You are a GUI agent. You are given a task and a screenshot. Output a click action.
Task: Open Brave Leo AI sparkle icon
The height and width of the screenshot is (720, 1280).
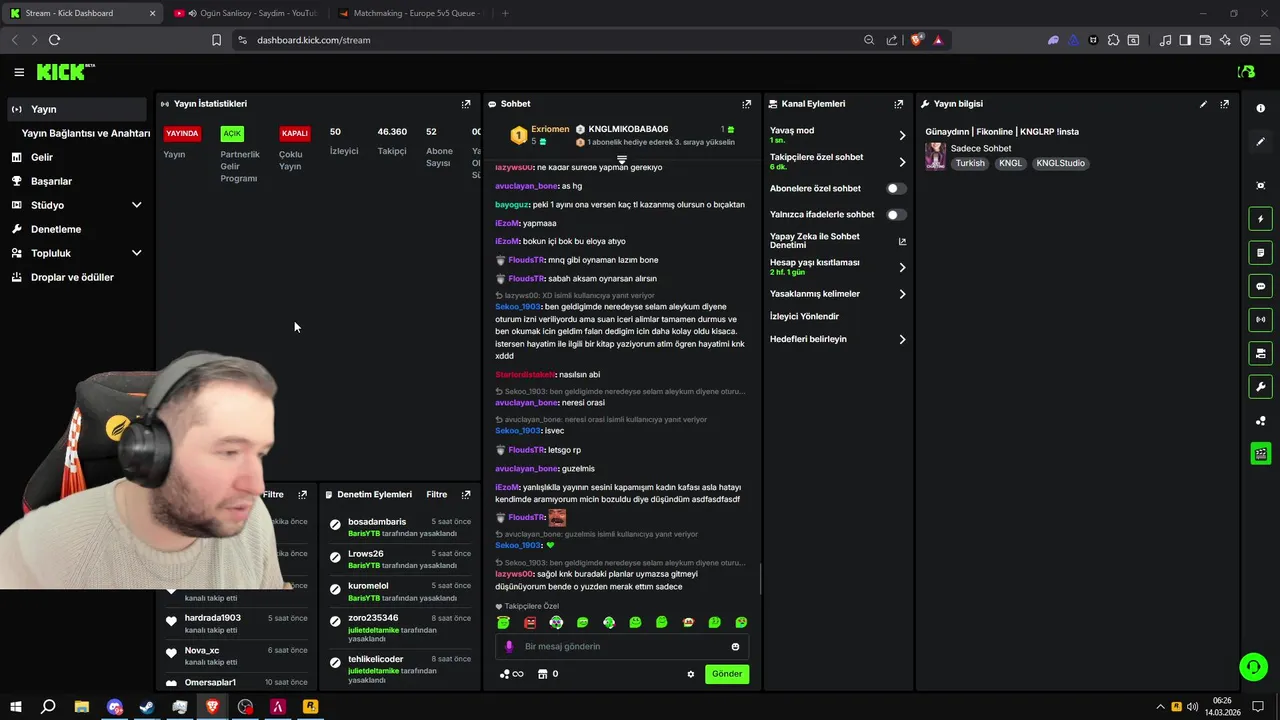[1225, 40]
